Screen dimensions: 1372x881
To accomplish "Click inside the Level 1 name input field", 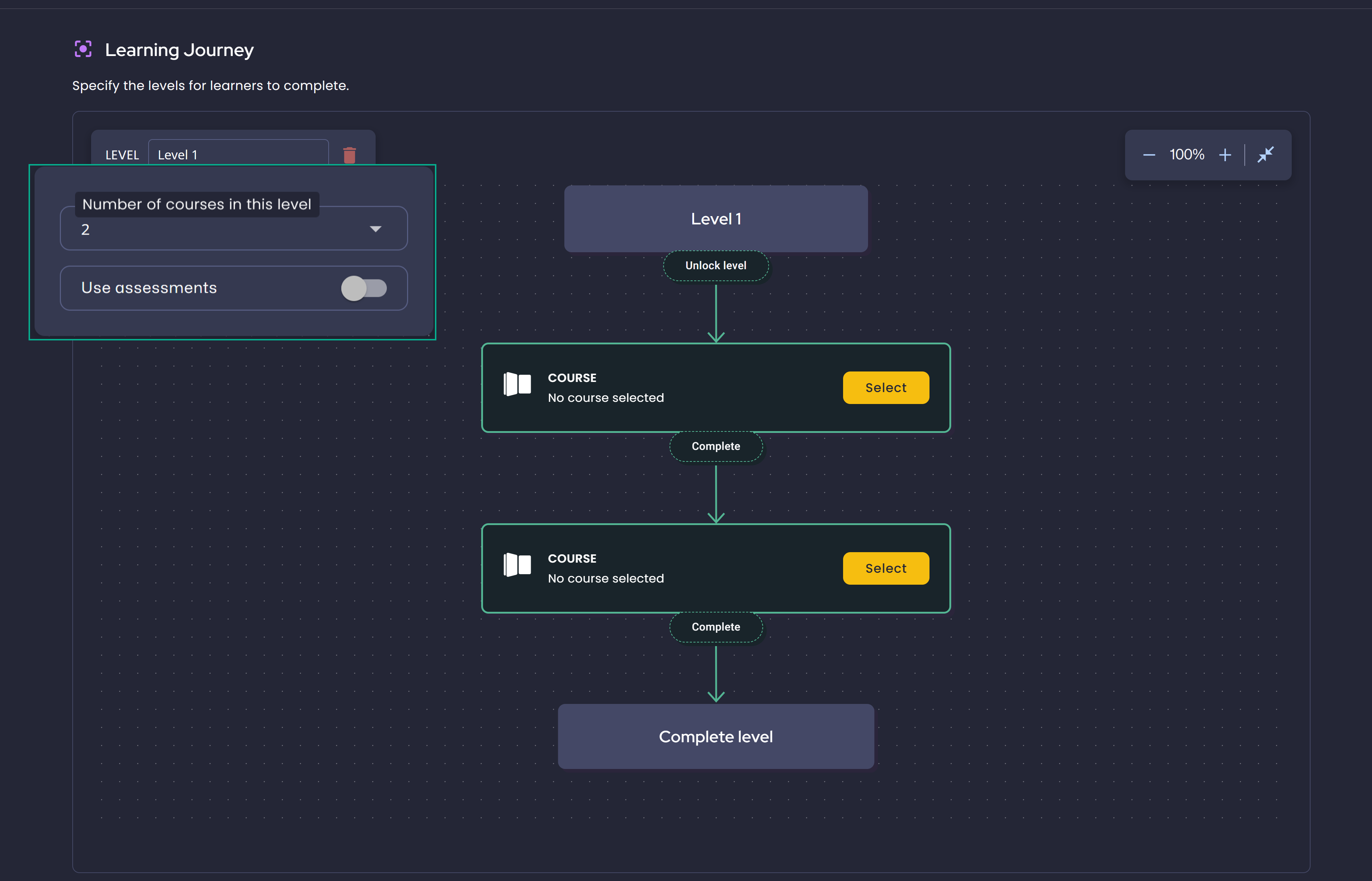I will tap(238, 154).
